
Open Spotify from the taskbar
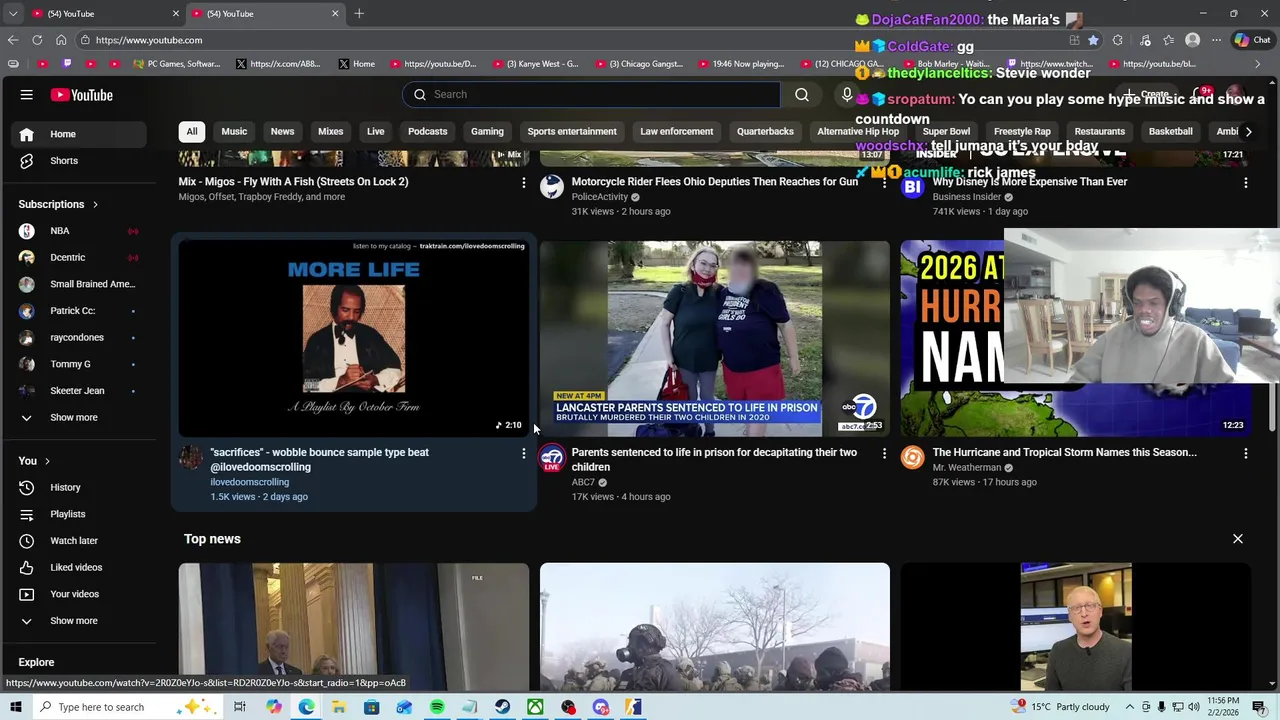pos(437,707)
